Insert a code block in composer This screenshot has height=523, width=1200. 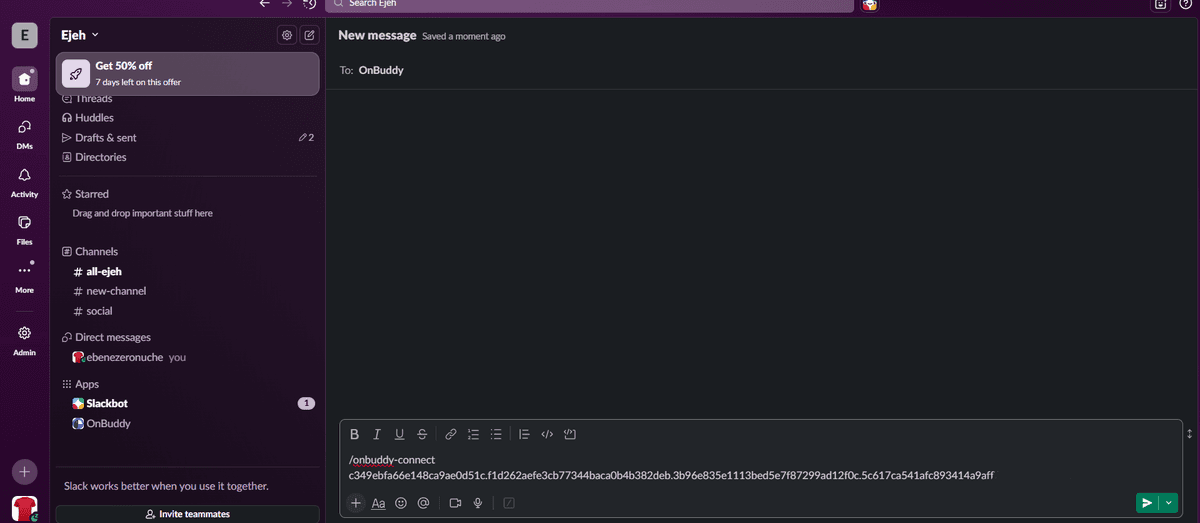pos(570,434)
